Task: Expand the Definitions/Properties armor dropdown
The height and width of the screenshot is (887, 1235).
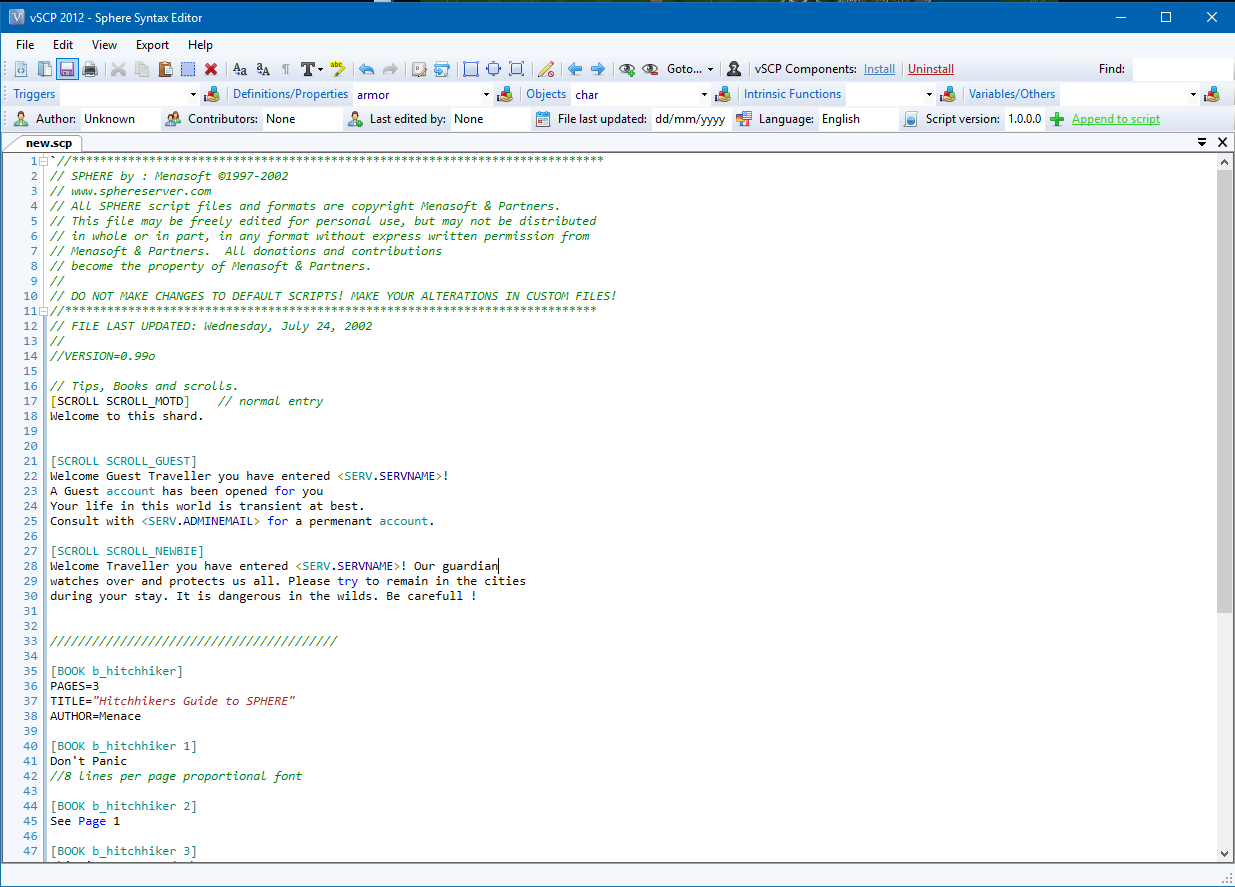Action: [x=486, y=95]
